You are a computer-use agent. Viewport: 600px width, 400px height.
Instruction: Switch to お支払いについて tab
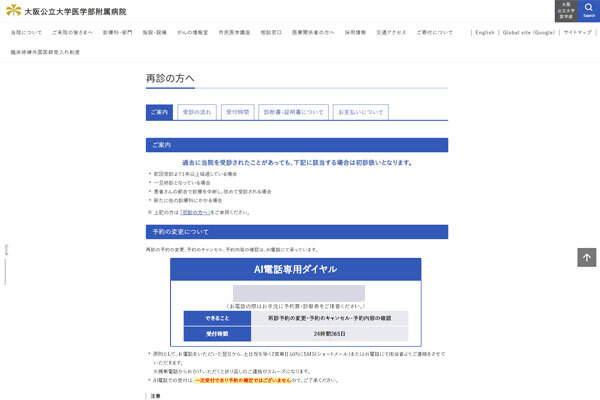pos(361,112)
